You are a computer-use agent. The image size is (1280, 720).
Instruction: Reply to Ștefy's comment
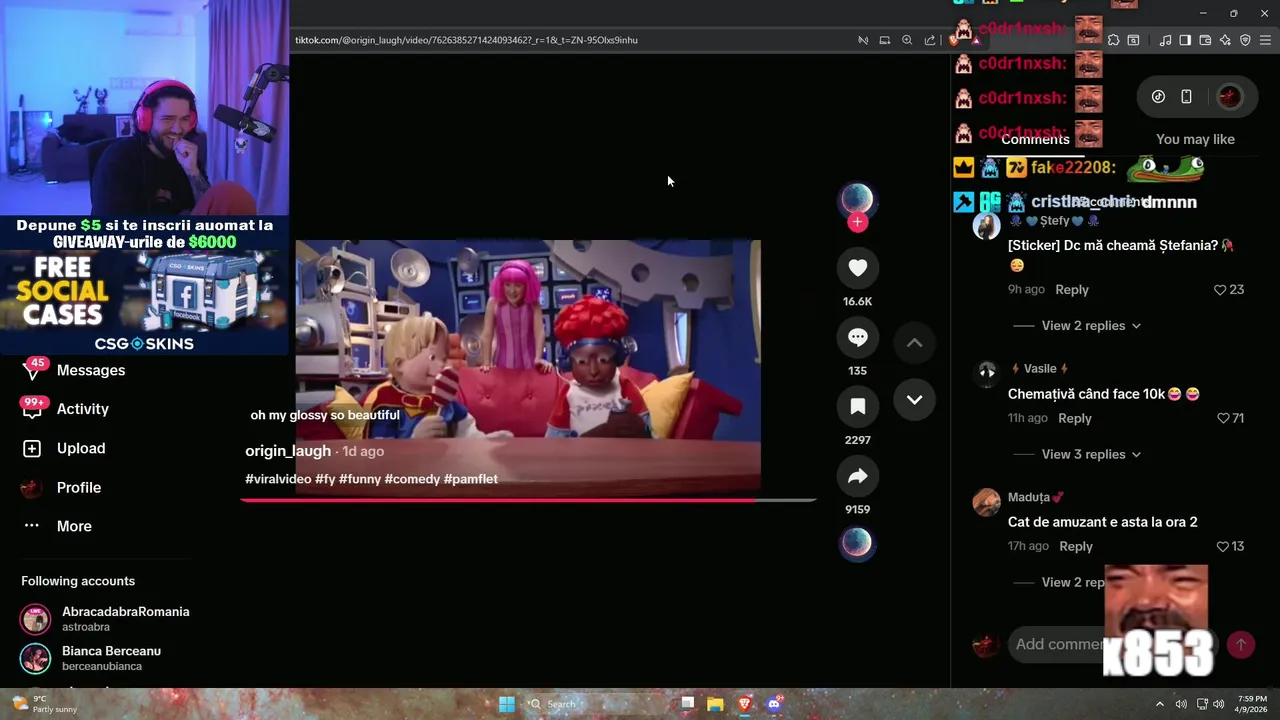point(1072,290)
